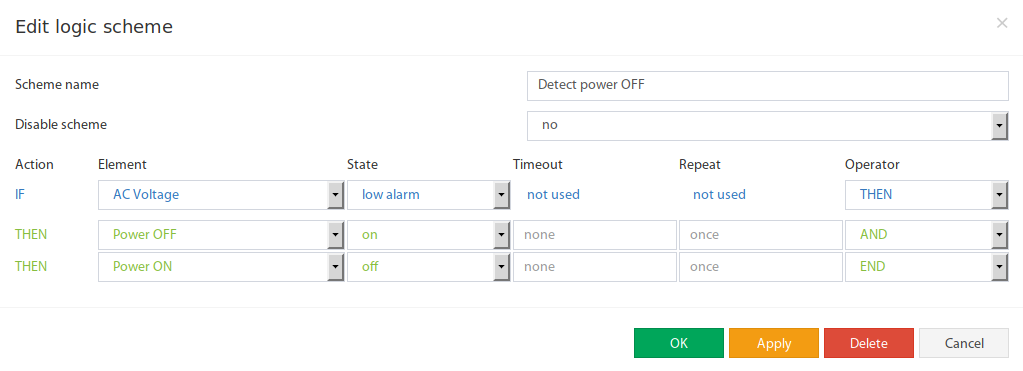
Task: Click the Scheme name text field
Action: (x=768, y=86)
